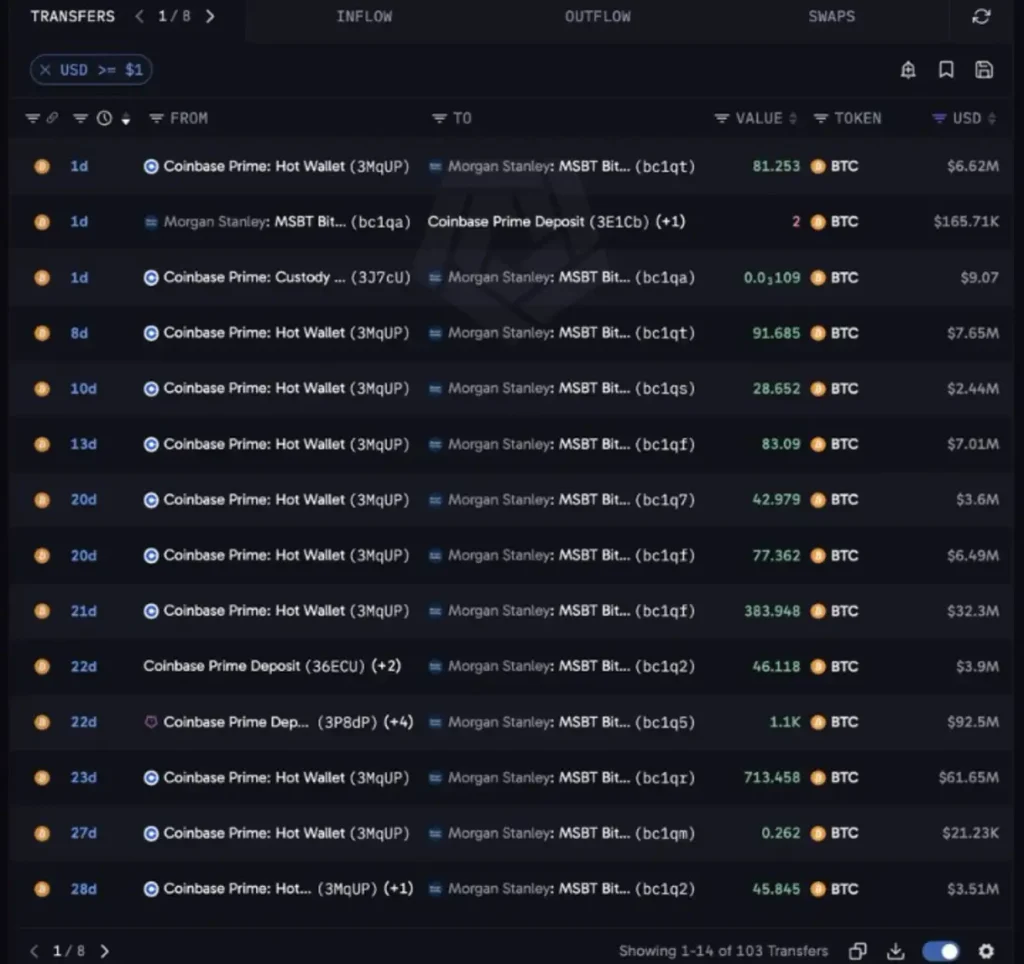Expand the (+1) senders in 45.845 row
Image resolution: width=1024 pixels, height=964 pixels.
coord(398,889)
